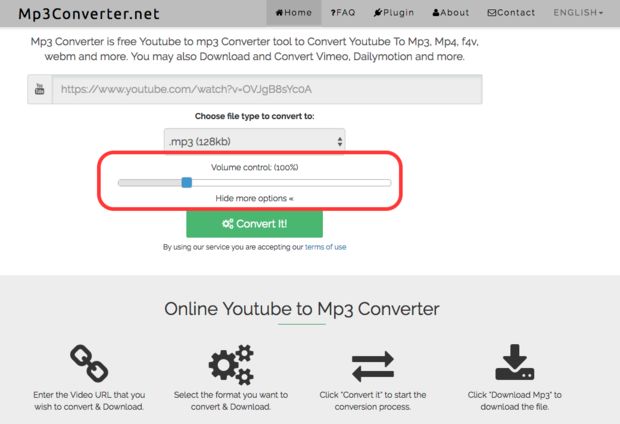Open the terms of use link
The width and height of the screenshot is (620, 424).
(x=325, y=247)
